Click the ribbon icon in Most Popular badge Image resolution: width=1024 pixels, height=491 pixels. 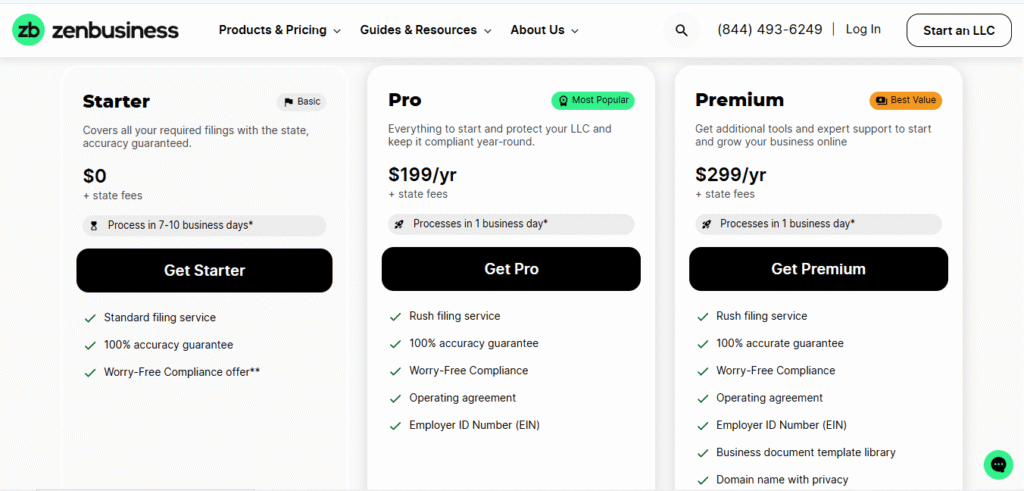pyautogui.click(x=563, y=101)
